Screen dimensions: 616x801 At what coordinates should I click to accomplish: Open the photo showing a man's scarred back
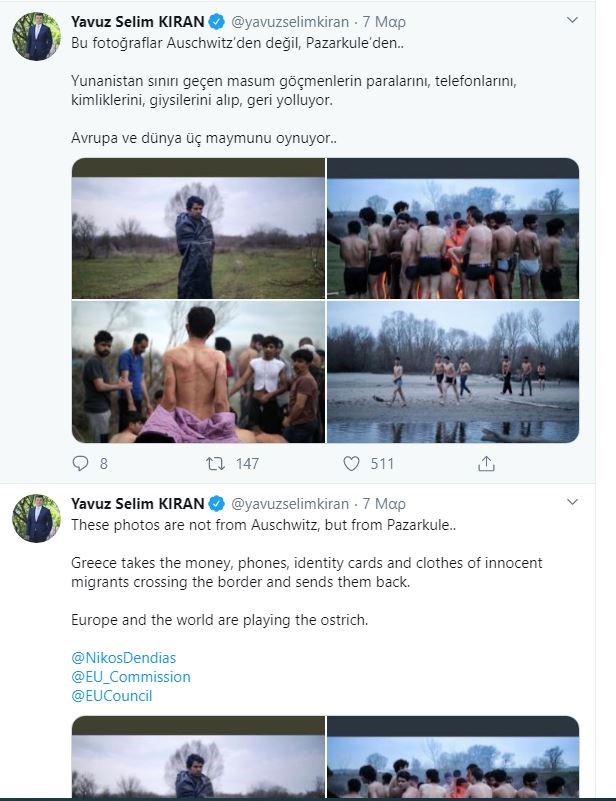click(x=198, y=372)
